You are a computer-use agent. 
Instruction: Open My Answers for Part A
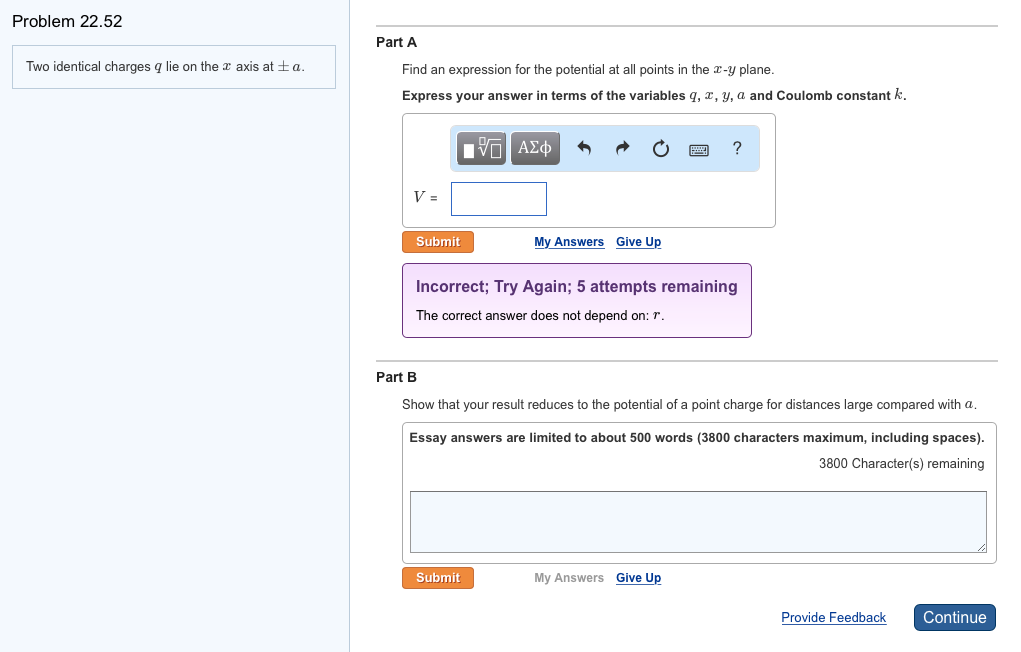coord(568,241)
